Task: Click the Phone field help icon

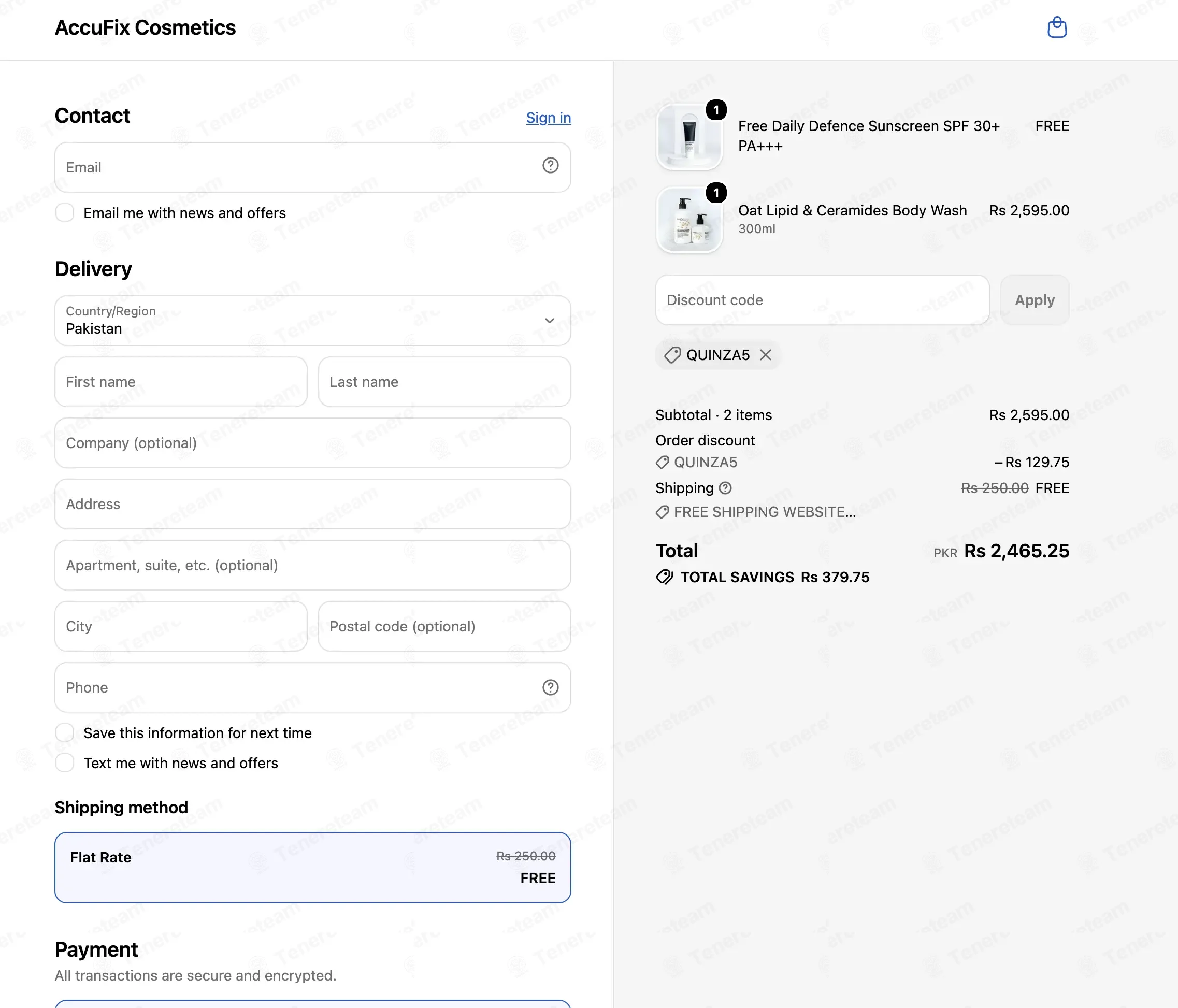Action: point(550,687)
